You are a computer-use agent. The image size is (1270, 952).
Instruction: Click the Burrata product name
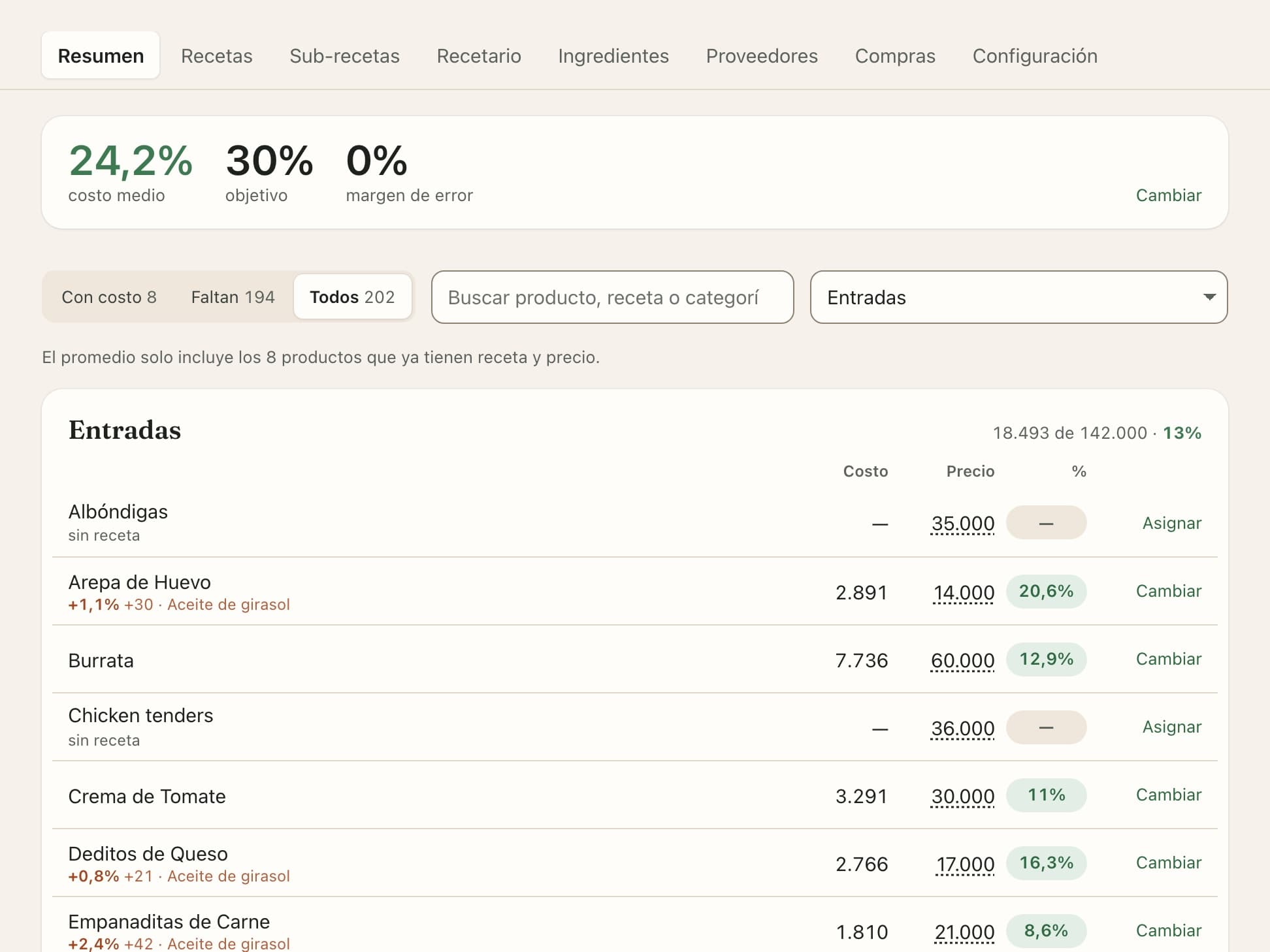pos(101,661)
